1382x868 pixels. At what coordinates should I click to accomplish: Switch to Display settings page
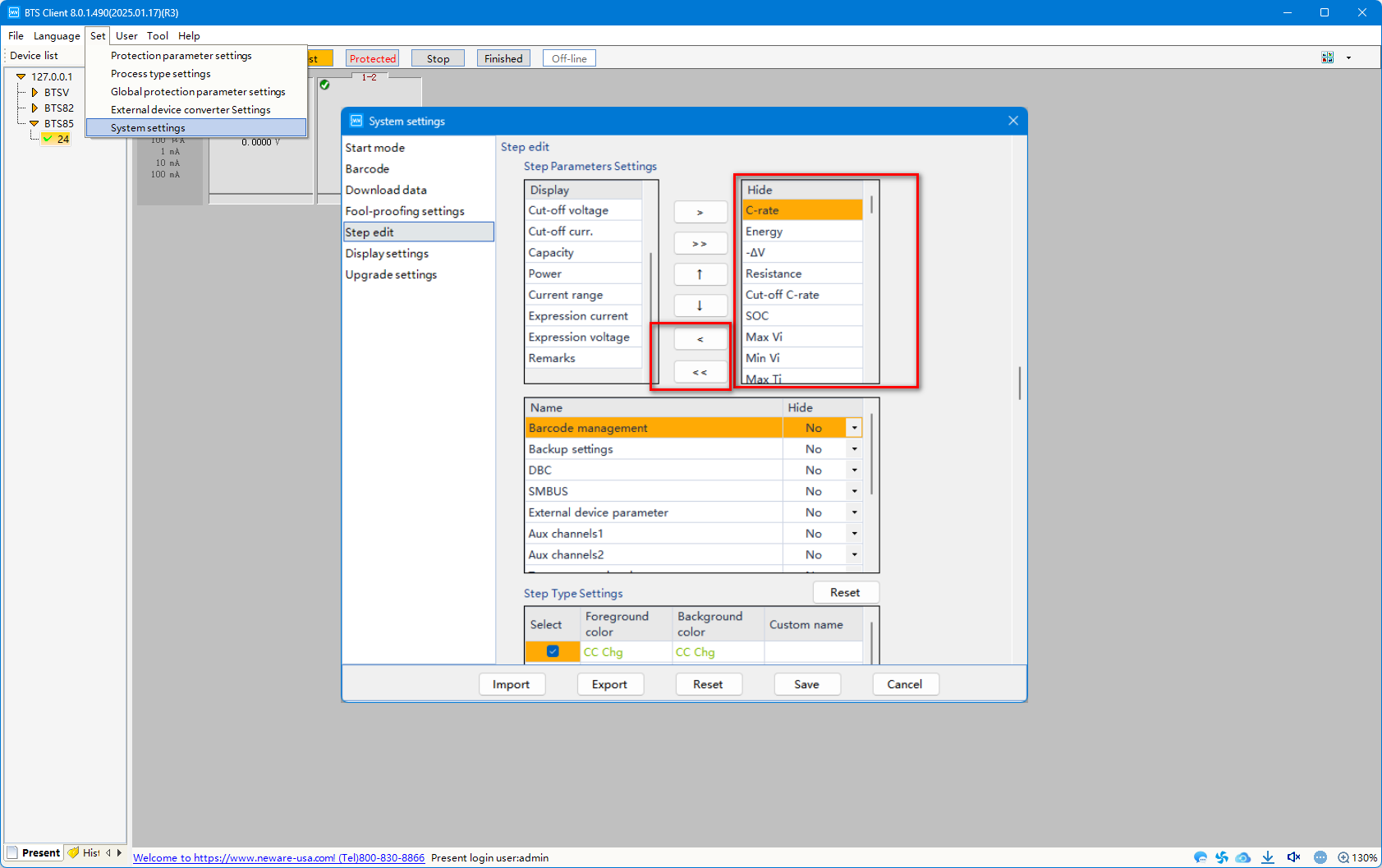pyautogui.click(x=419, y=254)
